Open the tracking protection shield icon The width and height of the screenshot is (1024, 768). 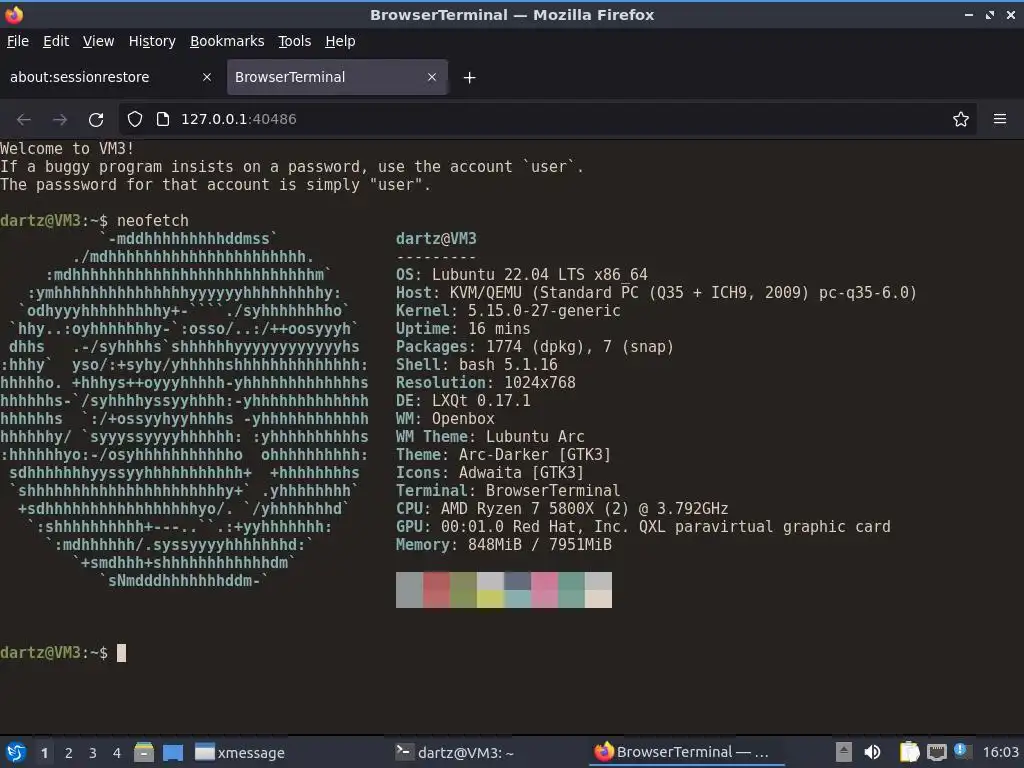(135, 119)
